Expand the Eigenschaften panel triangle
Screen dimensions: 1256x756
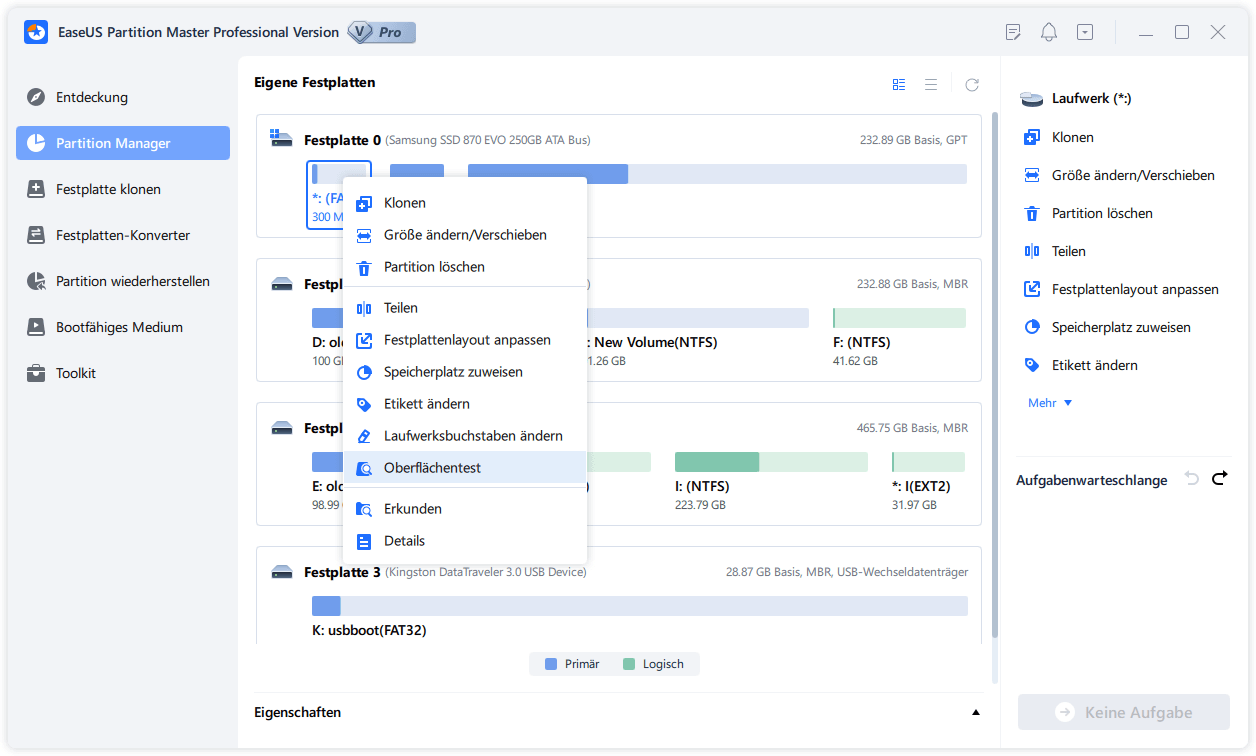point(976,713)
